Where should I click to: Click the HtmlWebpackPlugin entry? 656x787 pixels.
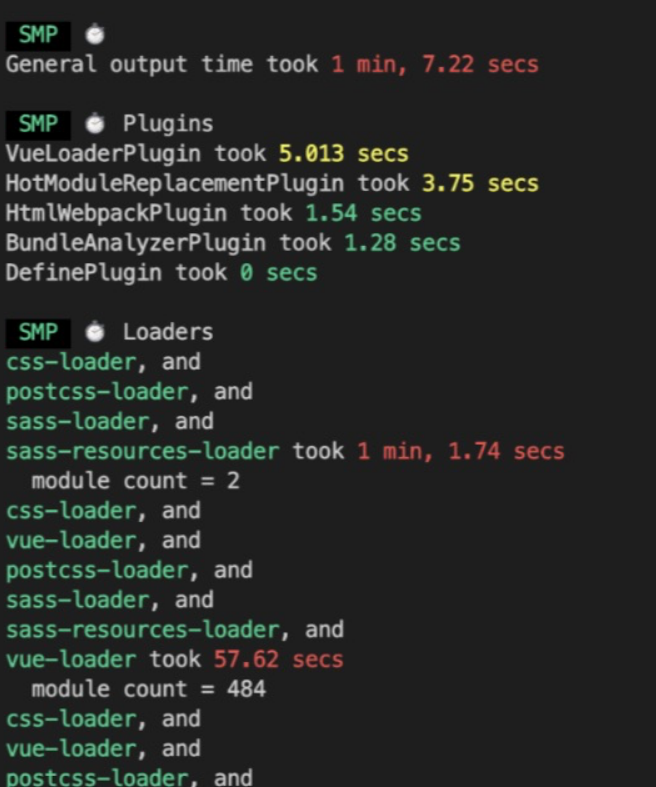(x=115, y=213)
